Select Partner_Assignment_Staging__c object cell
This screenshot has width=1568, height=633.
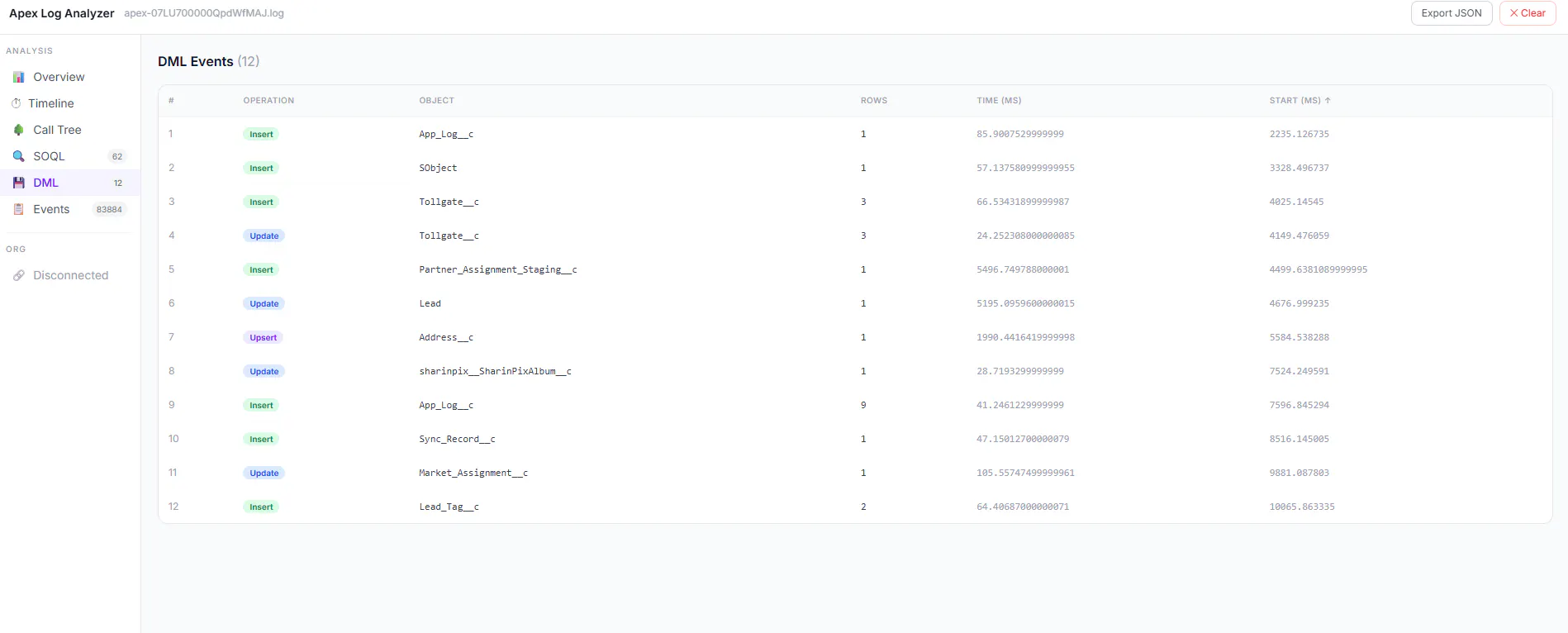[x=498, y=269]
